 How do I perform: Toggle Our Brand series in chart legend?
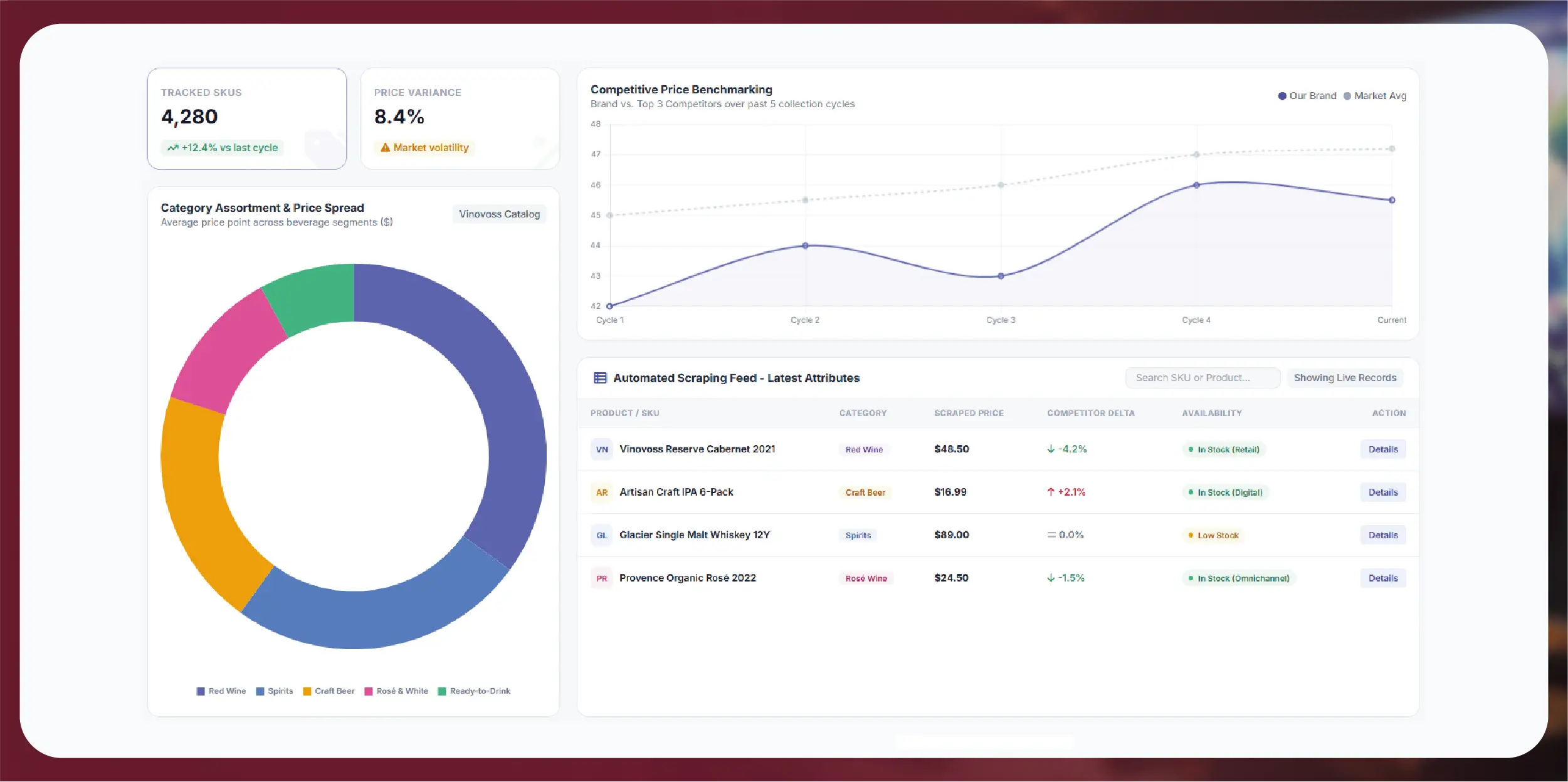tap(1307, 96)
